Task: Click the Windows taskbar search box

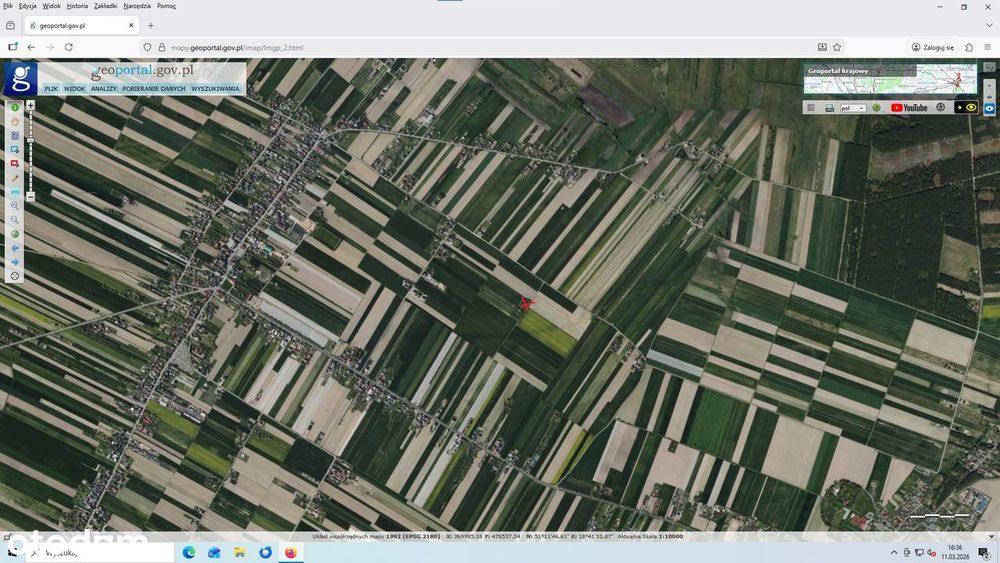Action: [100, 552]
